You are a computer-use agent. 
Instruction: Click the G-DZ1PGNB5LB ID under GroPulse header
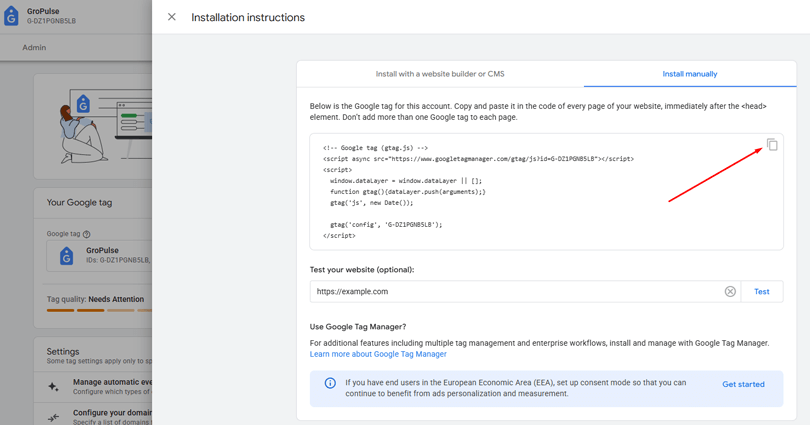tap(51, 21)
